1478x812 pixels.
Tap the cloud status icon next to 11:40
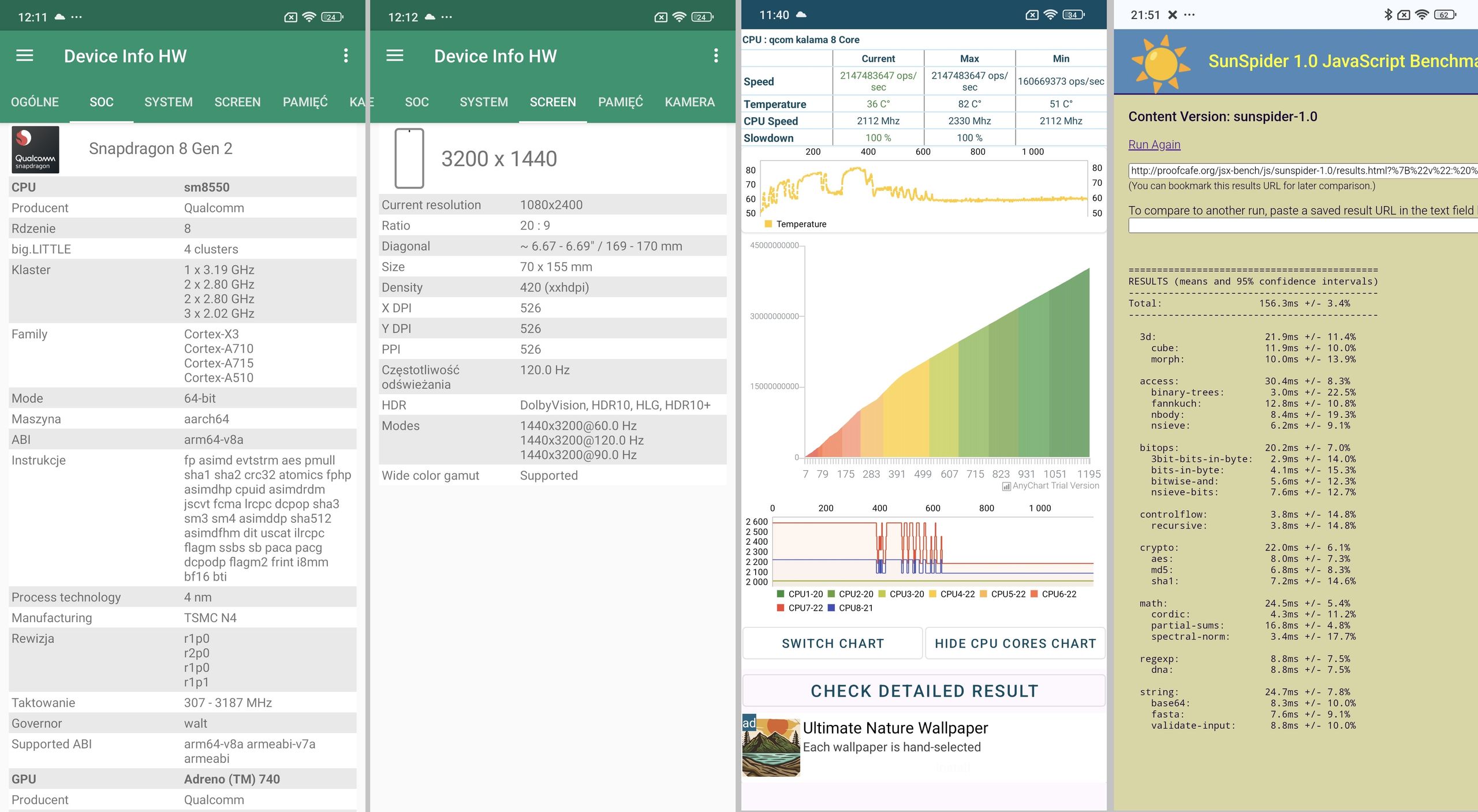pos(801,15)
